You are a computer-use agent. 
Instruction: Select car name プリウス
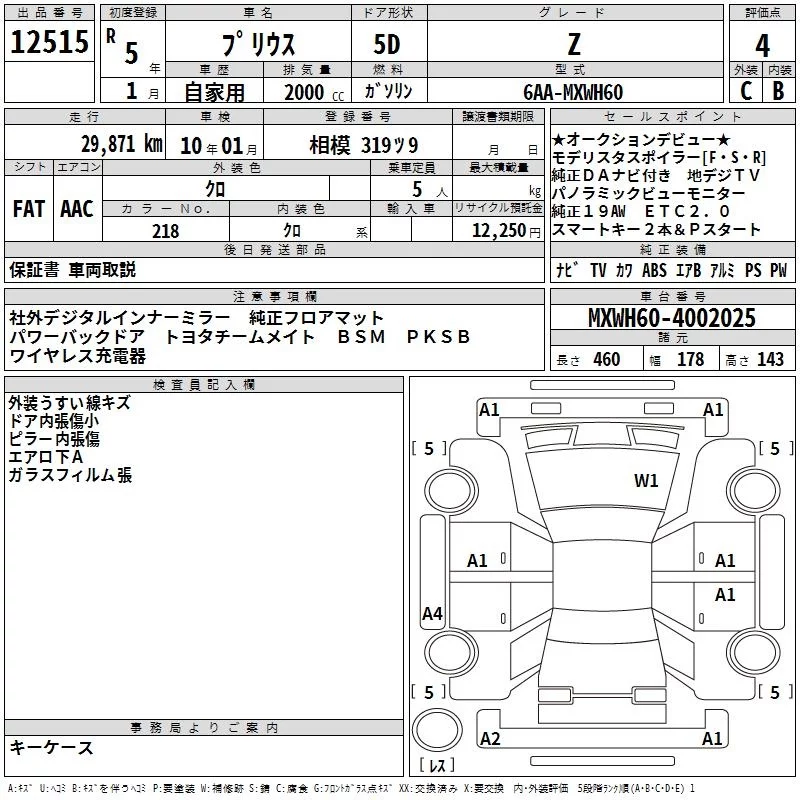(258, 44)
